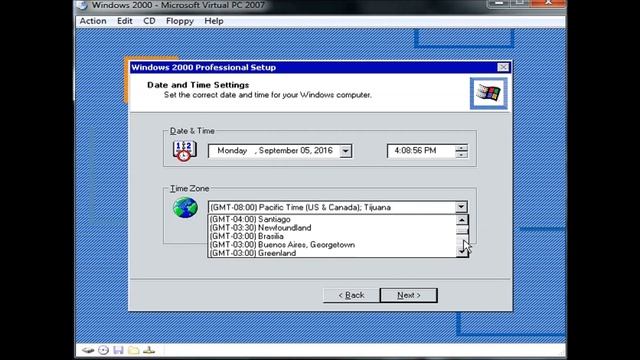Open the Edit menu
The width and height of the screenshot is (640, 360).
pyautogui.click(x=124, y=21)
